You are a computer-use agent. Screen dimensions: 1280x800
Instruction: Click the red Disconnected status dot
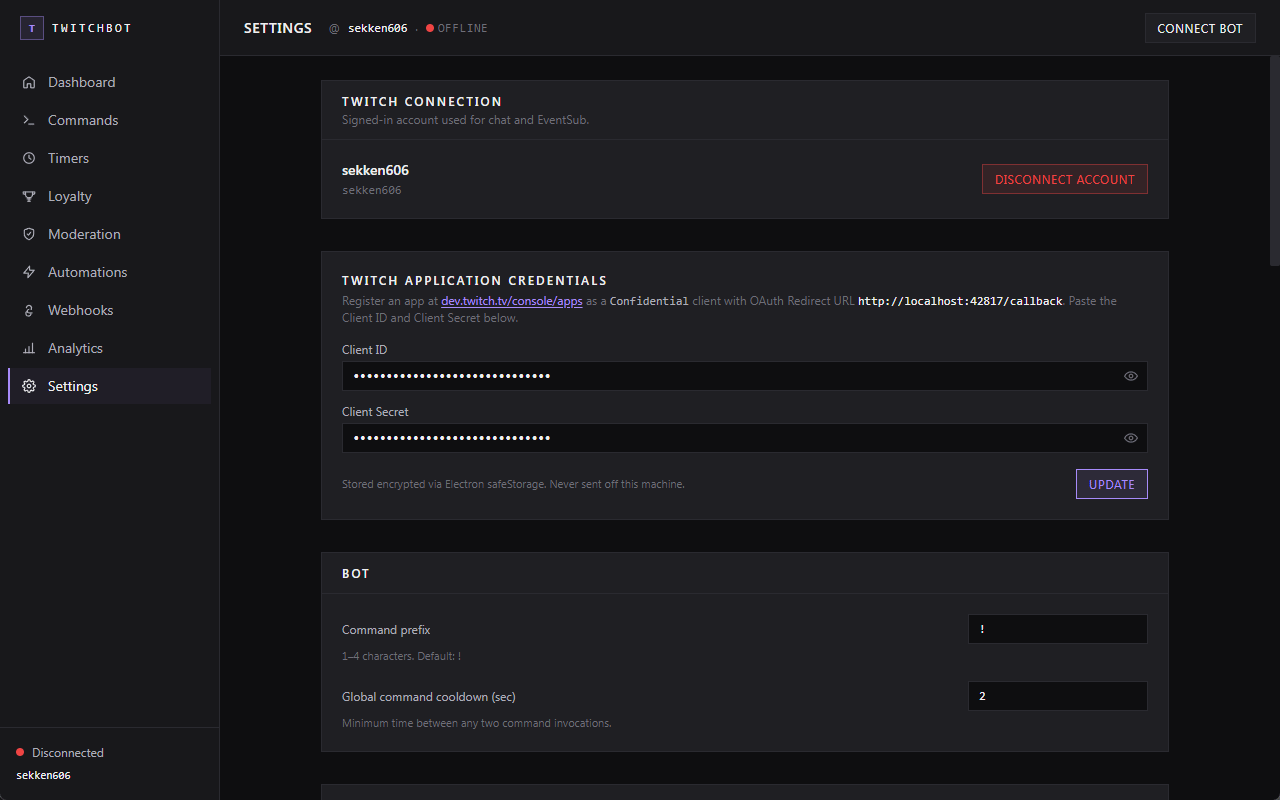pos(20,752)
